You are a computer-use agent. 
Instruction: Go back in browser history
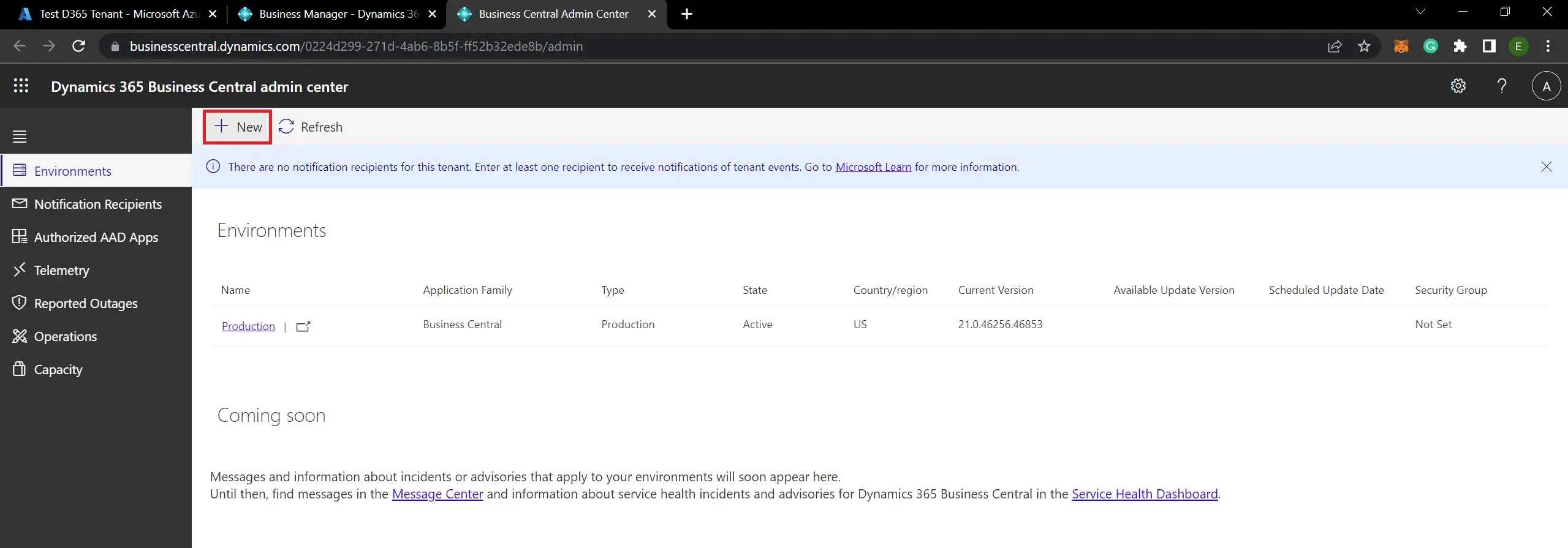[20, 46]
